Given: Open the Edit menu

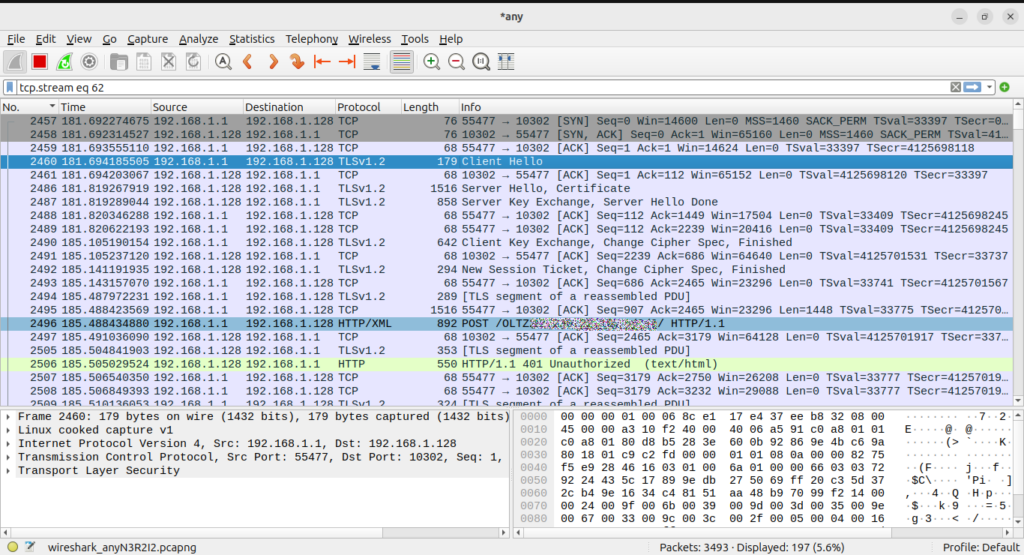Looking at the screenshot, I should 45,39.
